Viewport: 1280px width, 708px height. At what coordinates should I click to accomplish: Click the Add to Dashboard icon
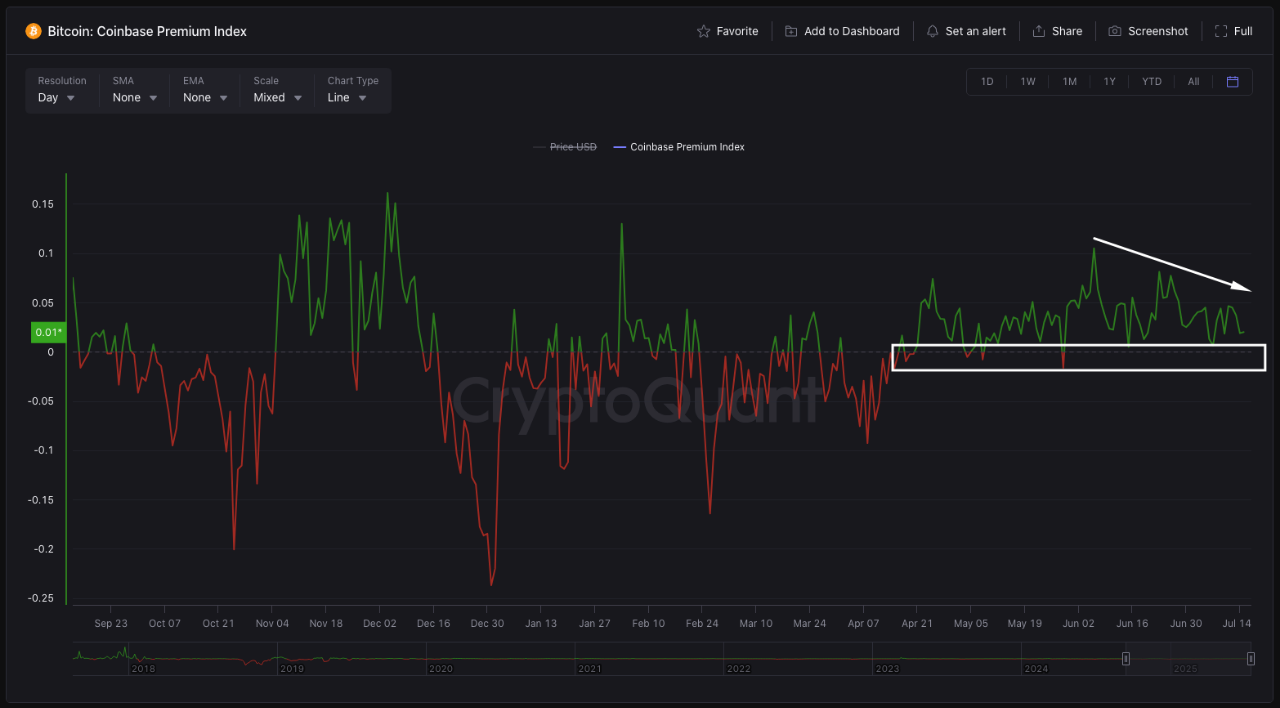pyautogui.click(x=791, y=31)
